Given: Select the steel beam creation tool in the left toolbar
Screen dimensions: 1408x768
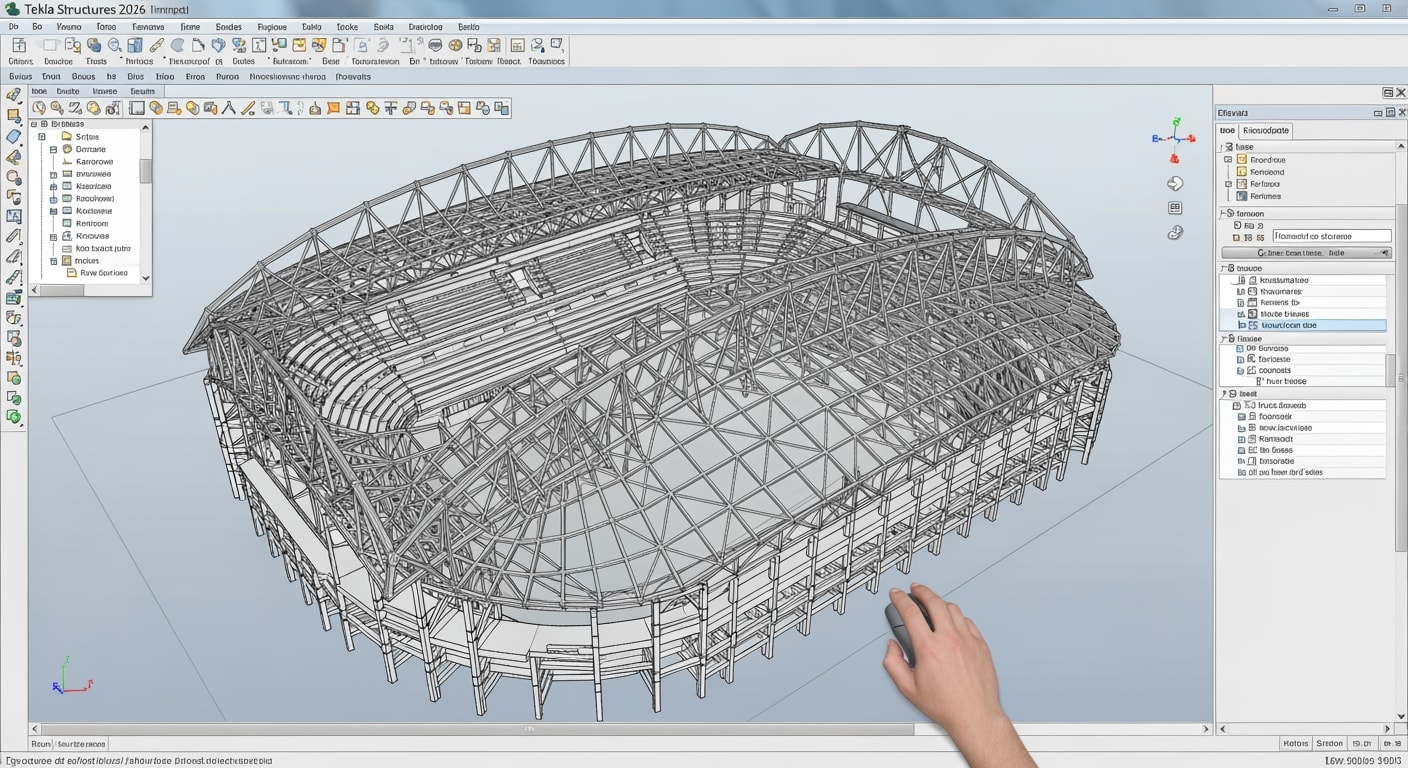Looking at the screenshot, I should (14, 94).
